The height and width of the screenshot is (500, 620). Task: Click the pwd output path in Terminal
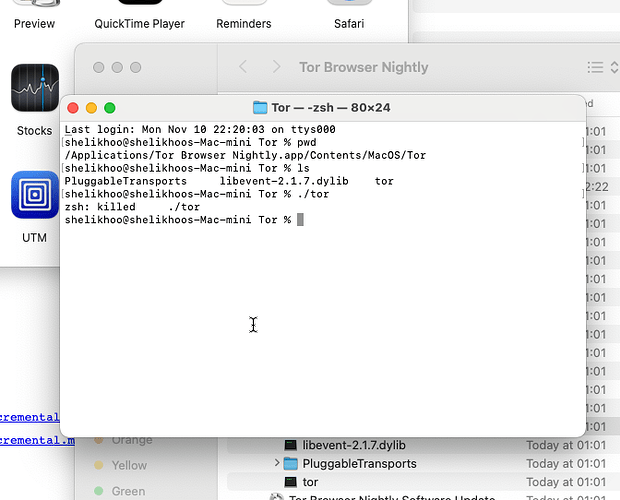pyautogui.click(x=245, y=155)
